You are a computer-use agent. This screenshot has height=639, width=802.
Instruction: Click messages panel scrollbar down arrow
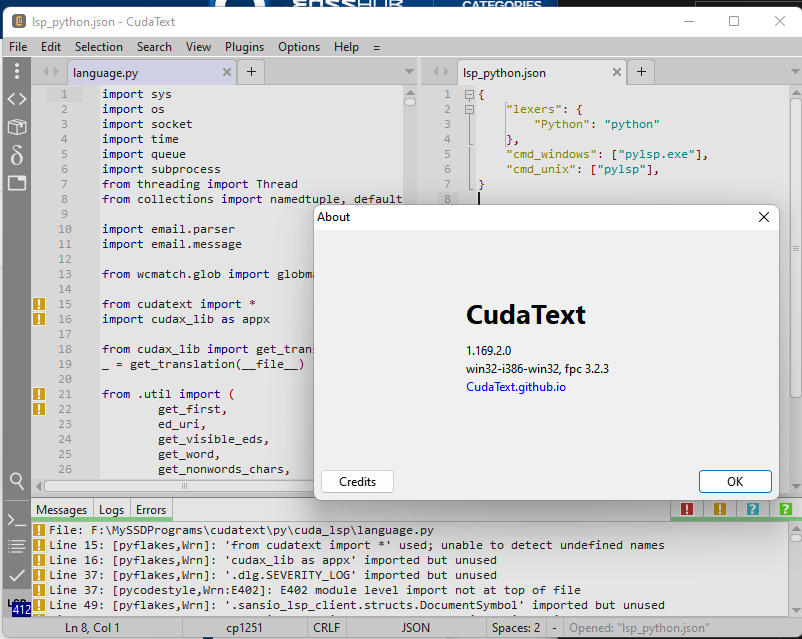[x=796, y=610]
